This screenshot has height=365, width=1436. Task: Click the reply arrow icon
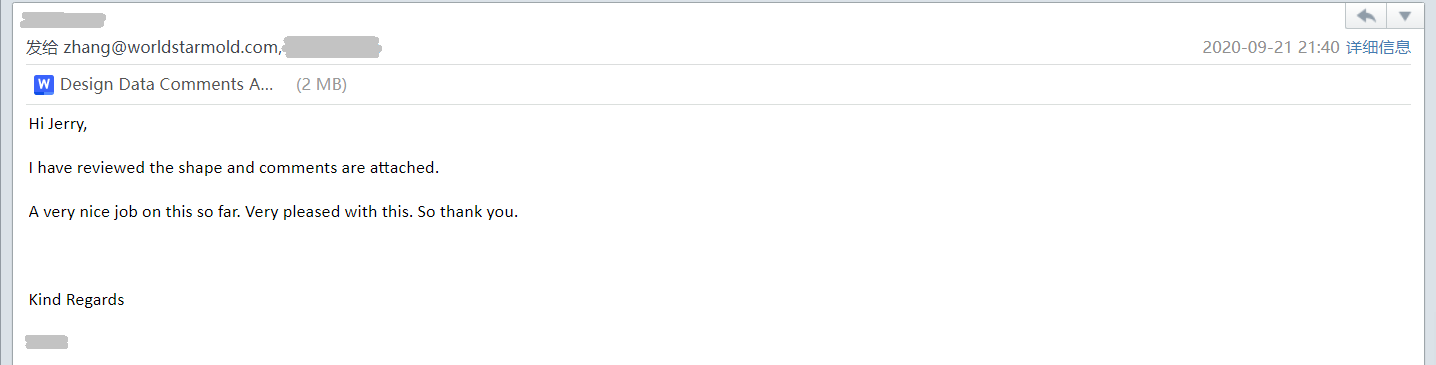[1367, 16]
